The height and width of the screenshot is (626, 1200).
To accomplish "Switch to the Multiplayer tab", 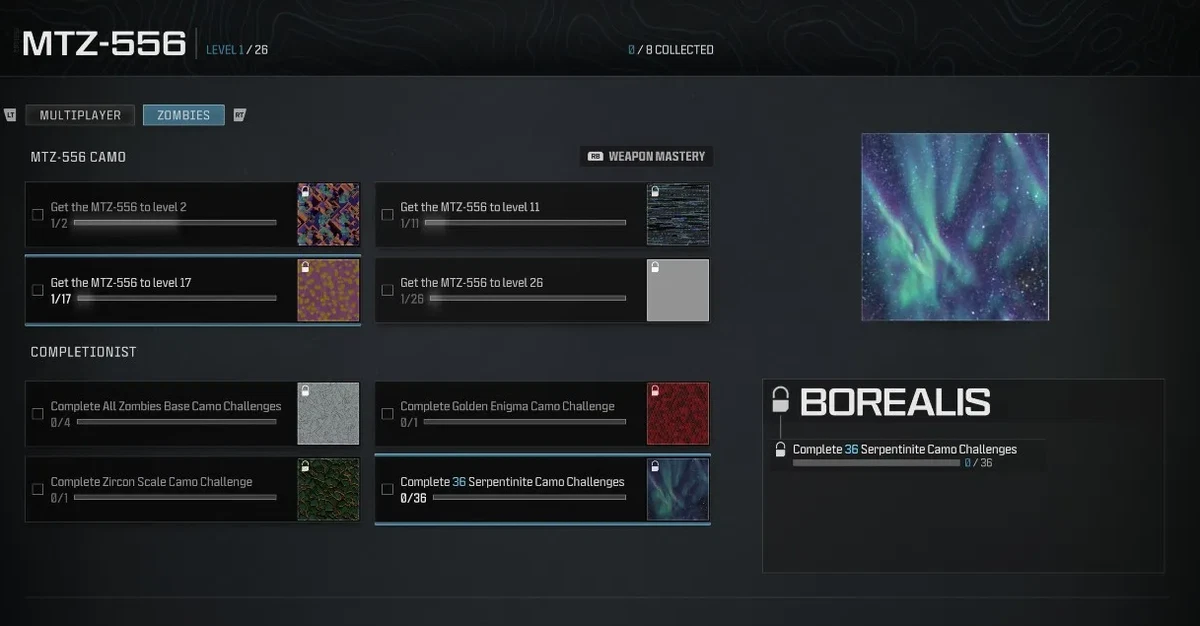I will coord(80,115).
